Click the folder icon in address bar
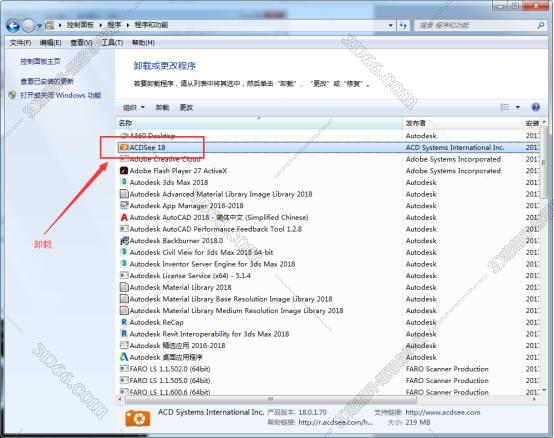 click(x=49, y=25)
